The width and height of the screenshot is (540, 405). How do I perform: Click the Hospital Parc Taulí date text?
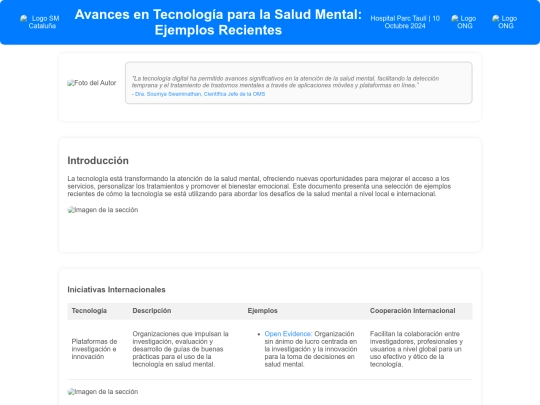pyautogui.click(x=405, y=22)
